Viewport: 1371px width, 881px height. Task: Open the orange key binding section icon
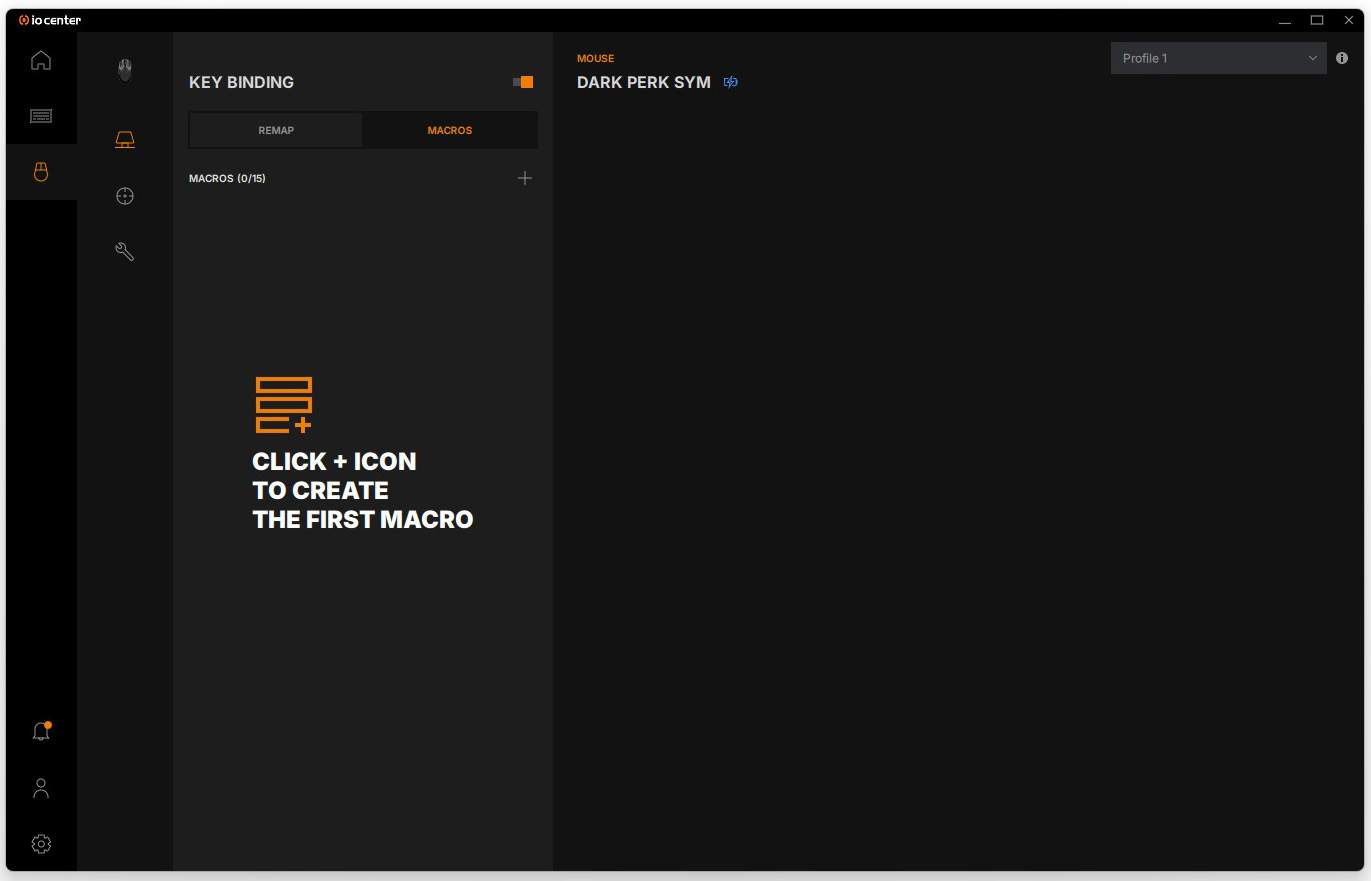(x=125, y=140)
